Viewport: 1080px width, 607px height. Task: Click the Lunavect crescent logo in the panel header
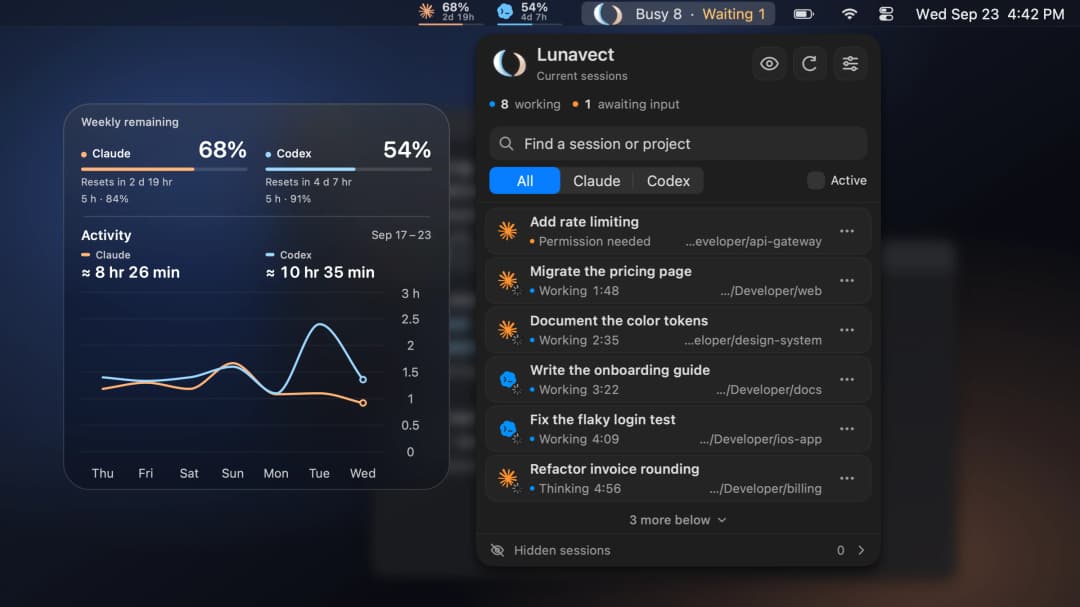tap(510, 63)
